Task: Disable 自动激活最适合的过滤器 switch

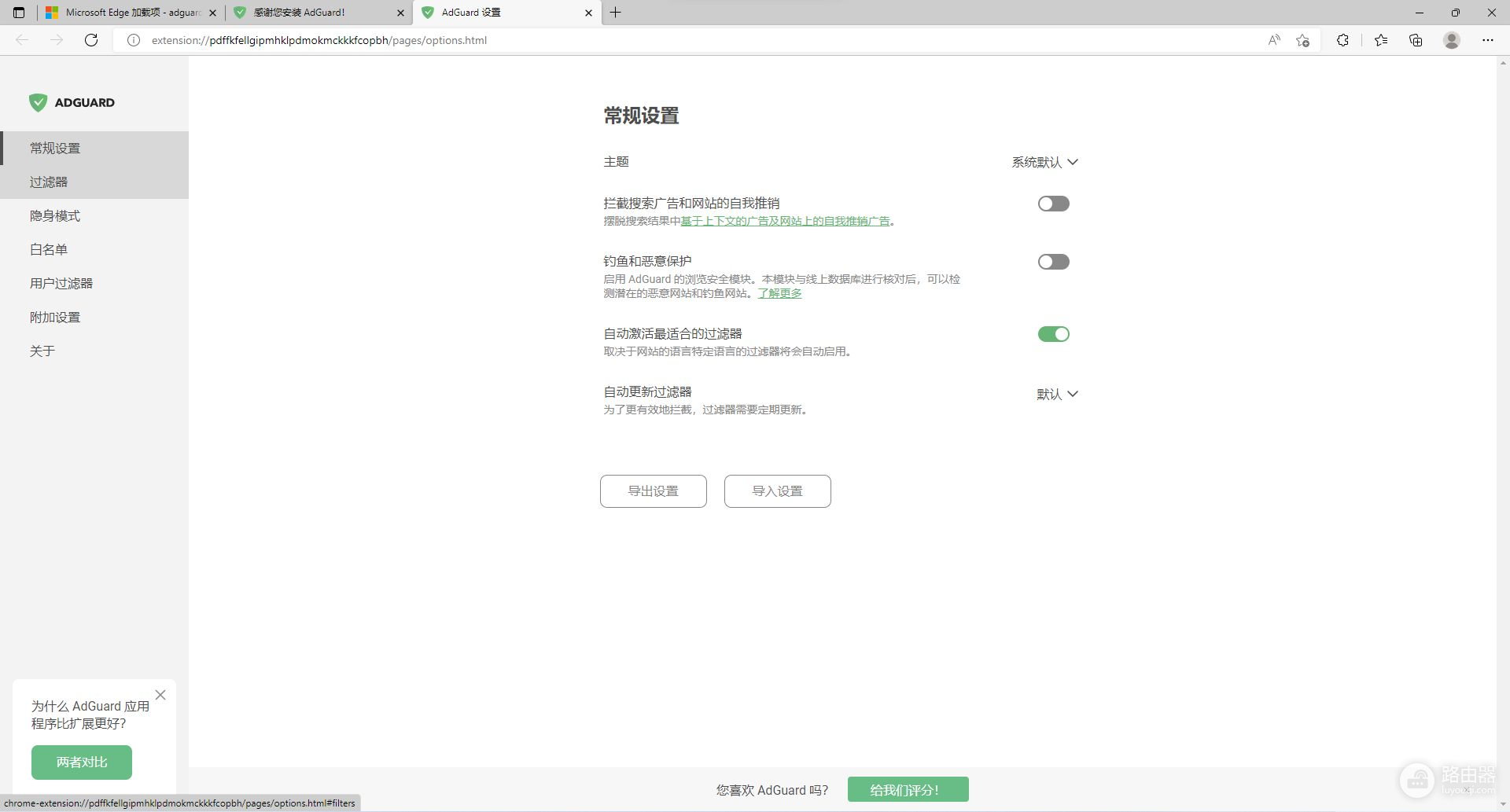Action: [1054, 334]
